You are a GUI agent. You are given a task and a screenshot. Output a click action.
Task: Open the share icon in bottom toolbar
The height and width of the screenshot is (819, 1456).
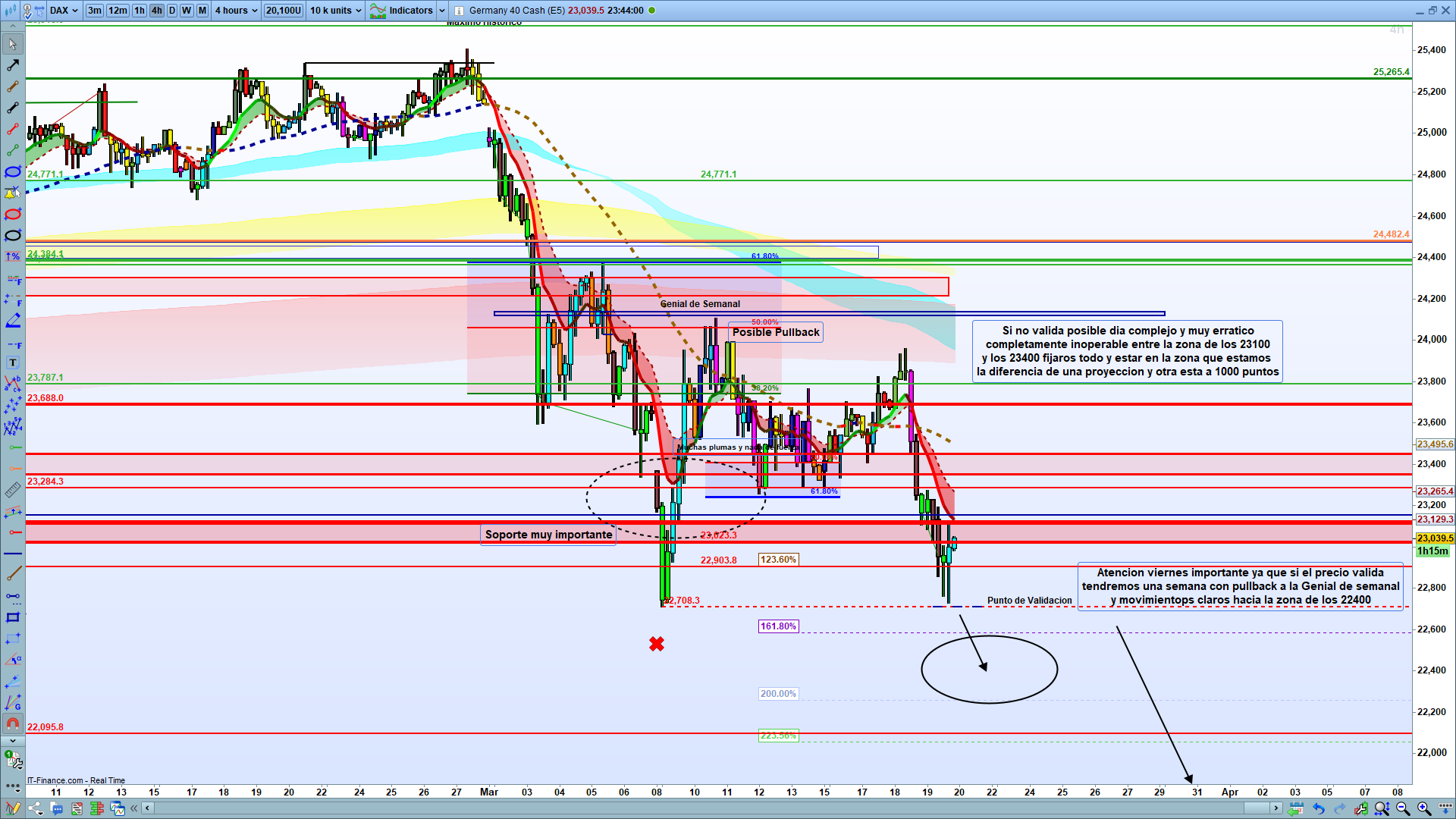pos(35,808)
